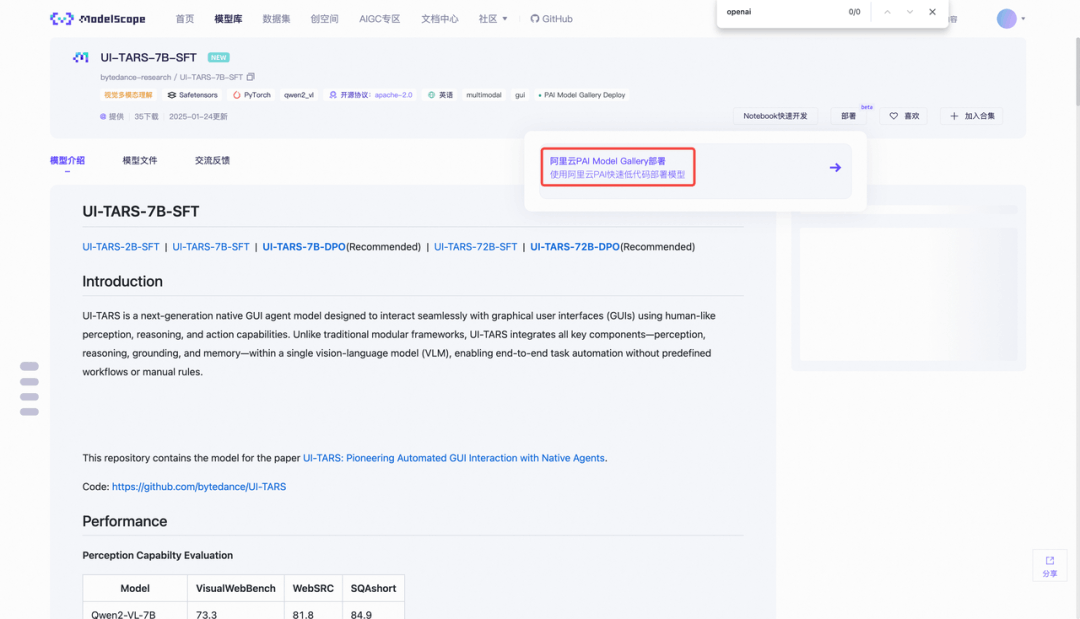Click the heart 喜欢 button

[x=904, y=116]
